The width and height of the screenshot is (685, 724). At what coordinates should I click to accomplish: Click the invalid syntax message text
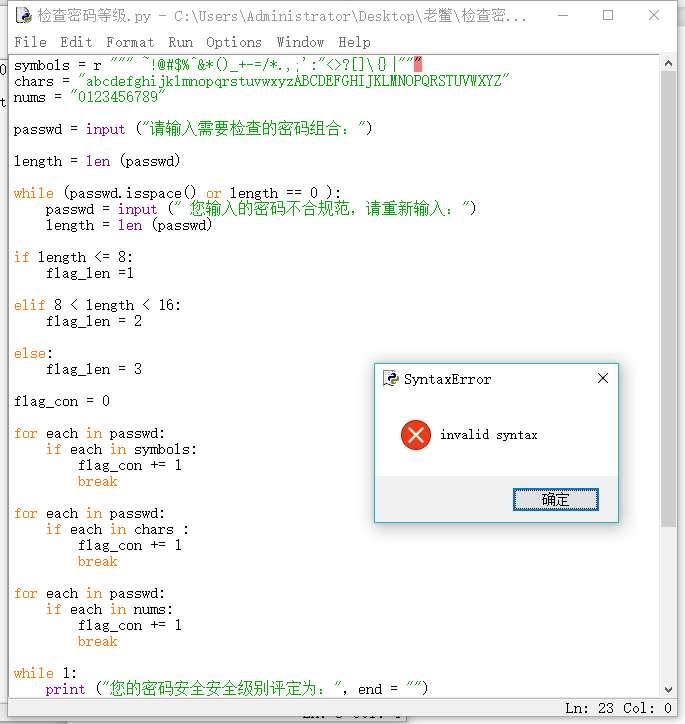488,435
